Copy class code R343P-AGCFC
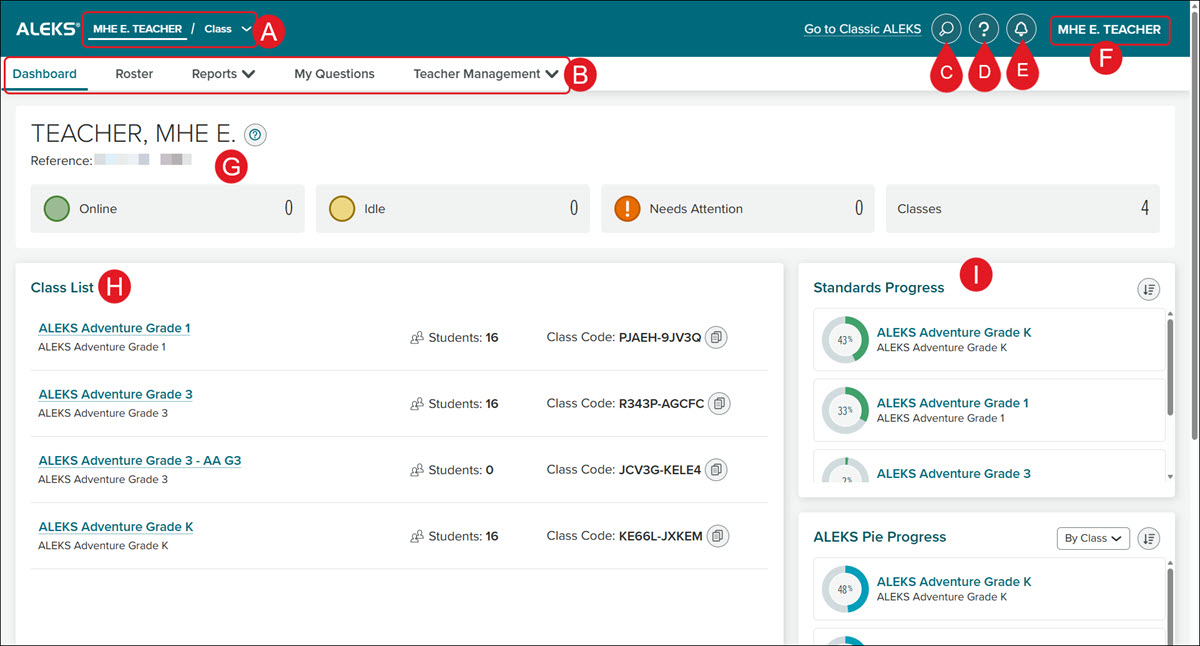 [720, 404]
